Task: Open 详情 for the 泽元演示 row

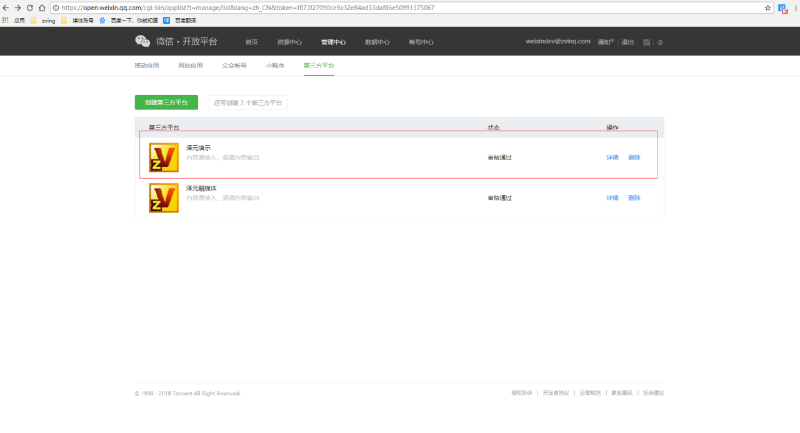Action: [x=612, y=158]
